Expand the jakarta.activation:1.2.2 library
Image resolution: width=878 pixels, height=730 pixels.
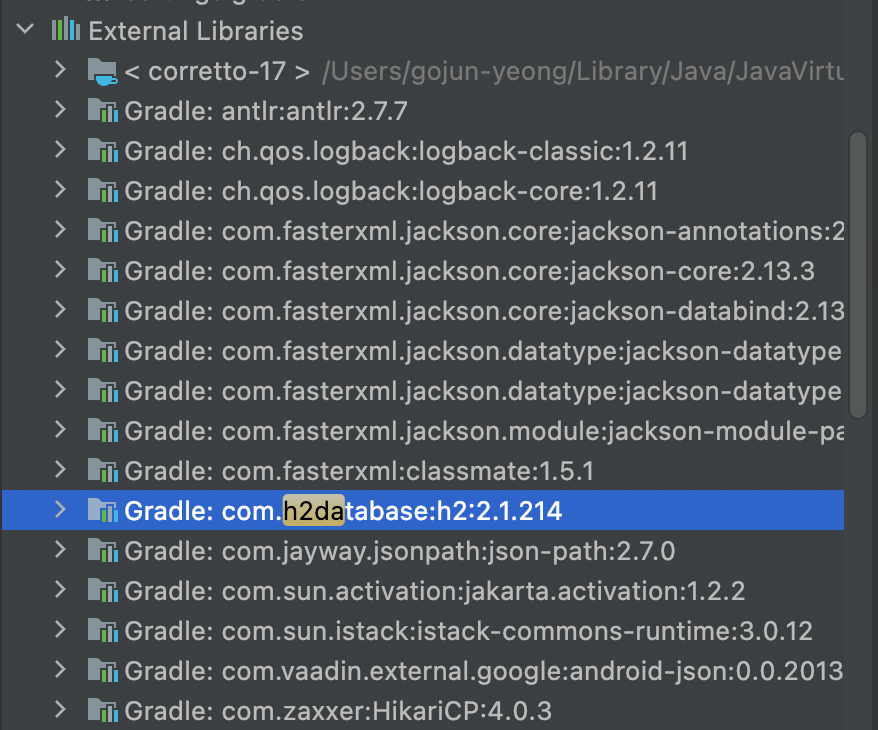(60, 589)
